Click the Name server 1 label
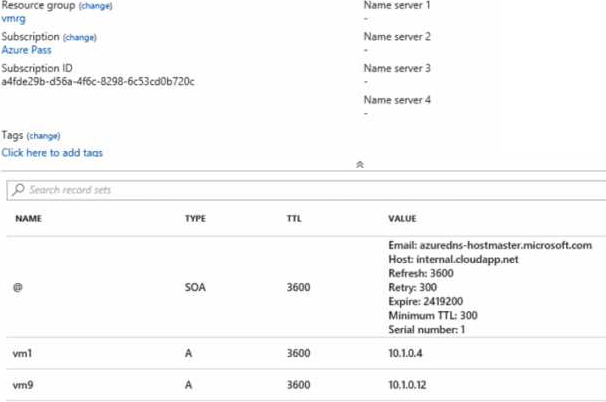Viewport: 606px width, 402px height. (x=397, y=6)
